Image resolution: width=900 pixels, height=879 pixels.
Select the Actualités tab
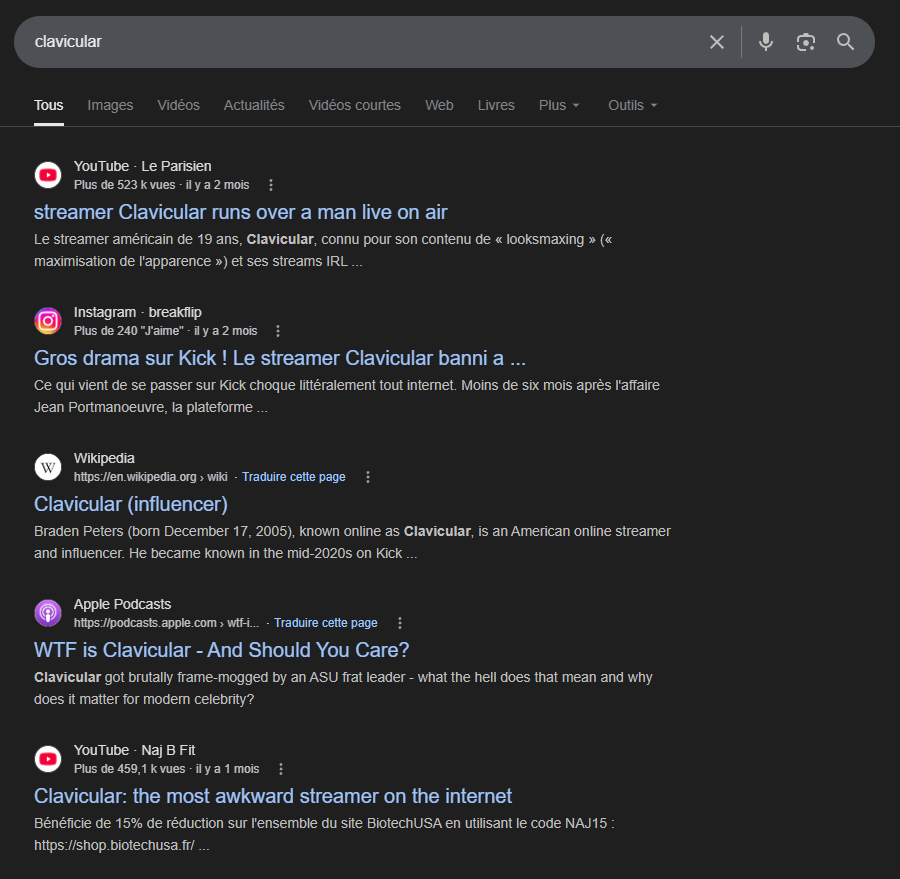tap(254, 105)
